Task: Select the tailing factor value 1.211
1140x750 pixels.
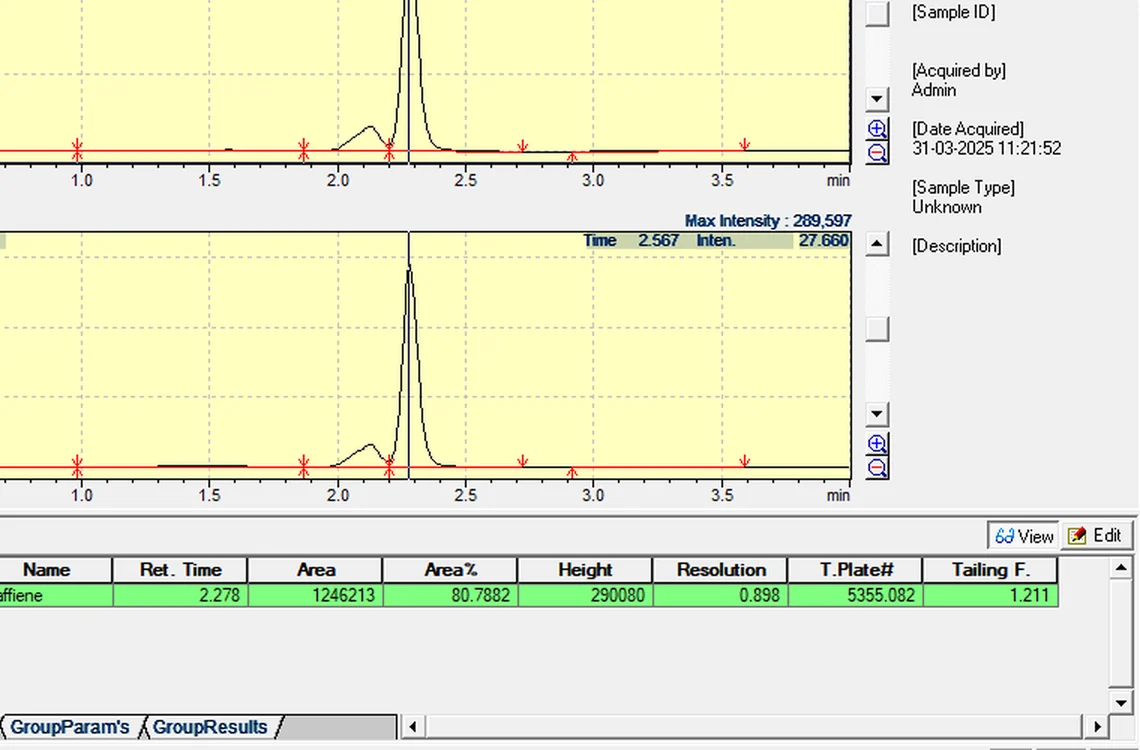Action: pos(991,595)
